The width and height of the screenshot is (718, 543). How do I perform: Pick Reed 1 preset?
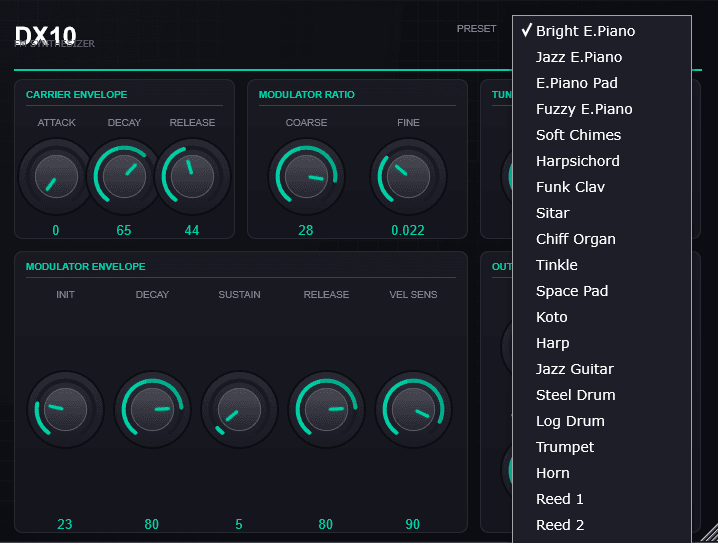point(602,499)
